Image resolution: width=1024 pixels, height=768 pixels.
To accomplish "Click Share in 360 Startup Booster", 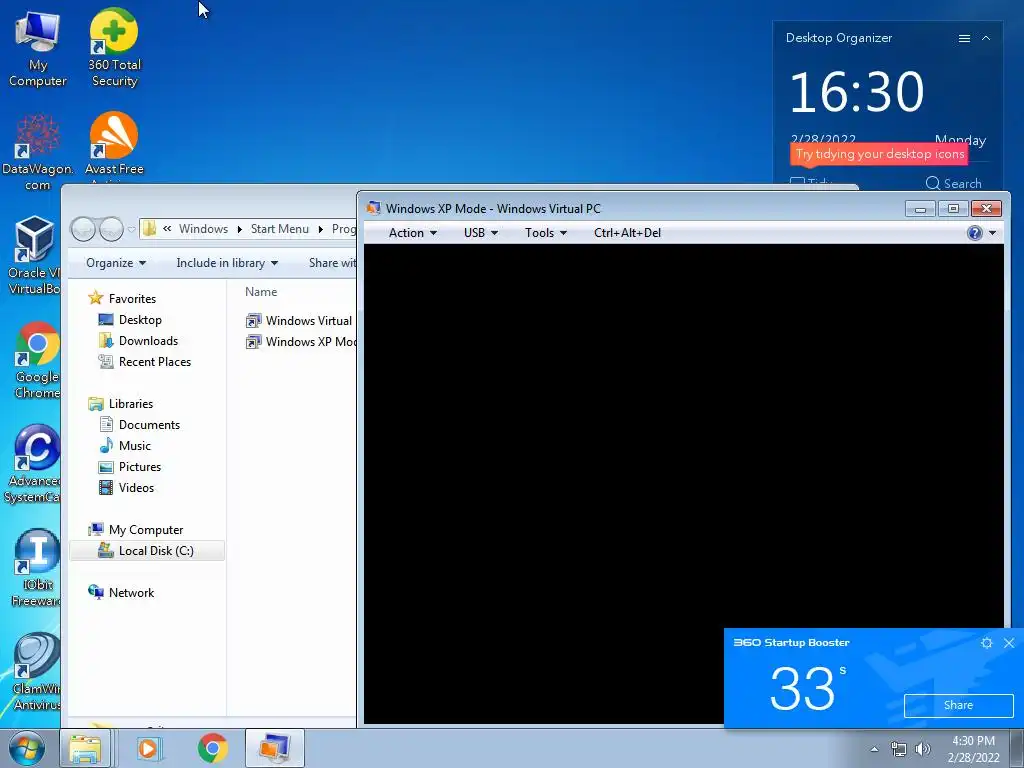I will click(x=958, y=705).
